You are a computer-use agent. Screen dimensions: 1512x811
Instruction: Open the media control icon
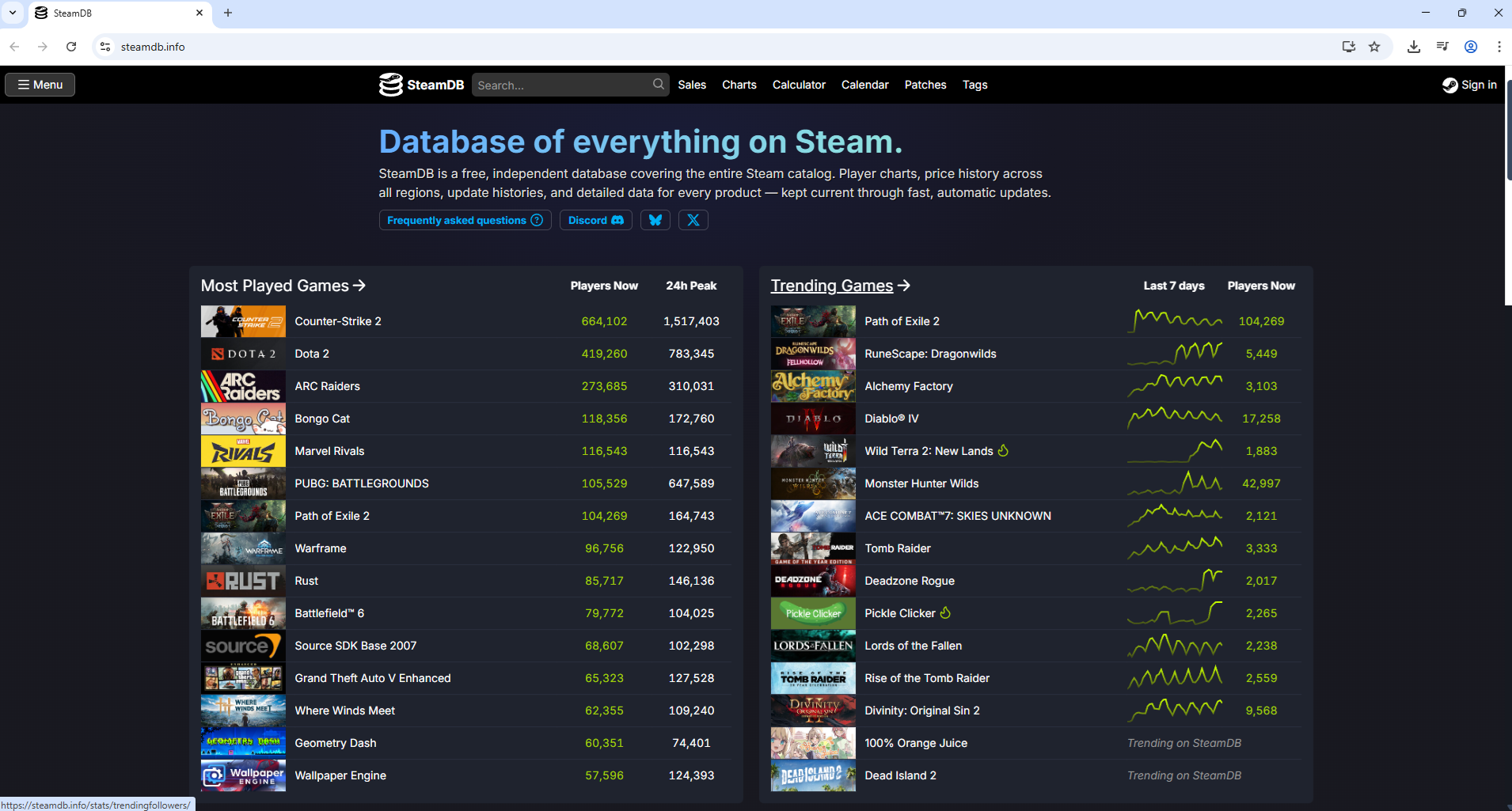coord(1442,47)
